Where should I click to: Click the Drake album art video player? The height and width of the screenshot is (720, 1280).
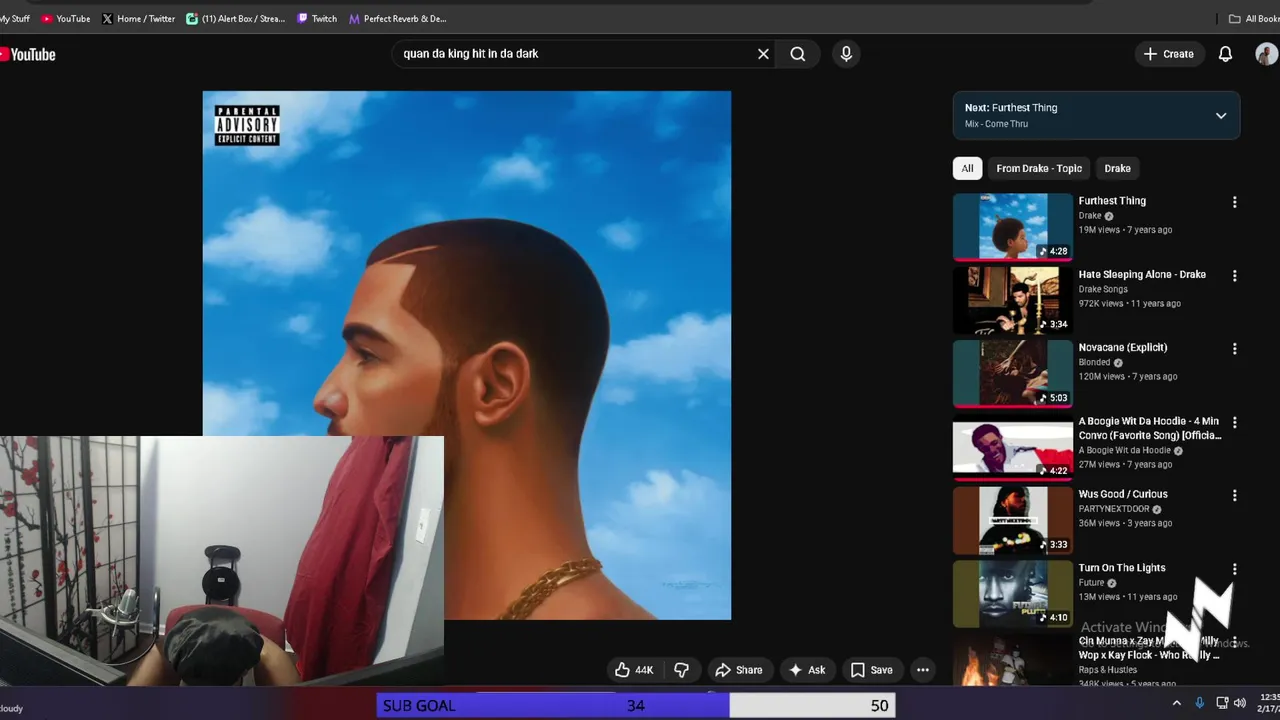point(467,355)
